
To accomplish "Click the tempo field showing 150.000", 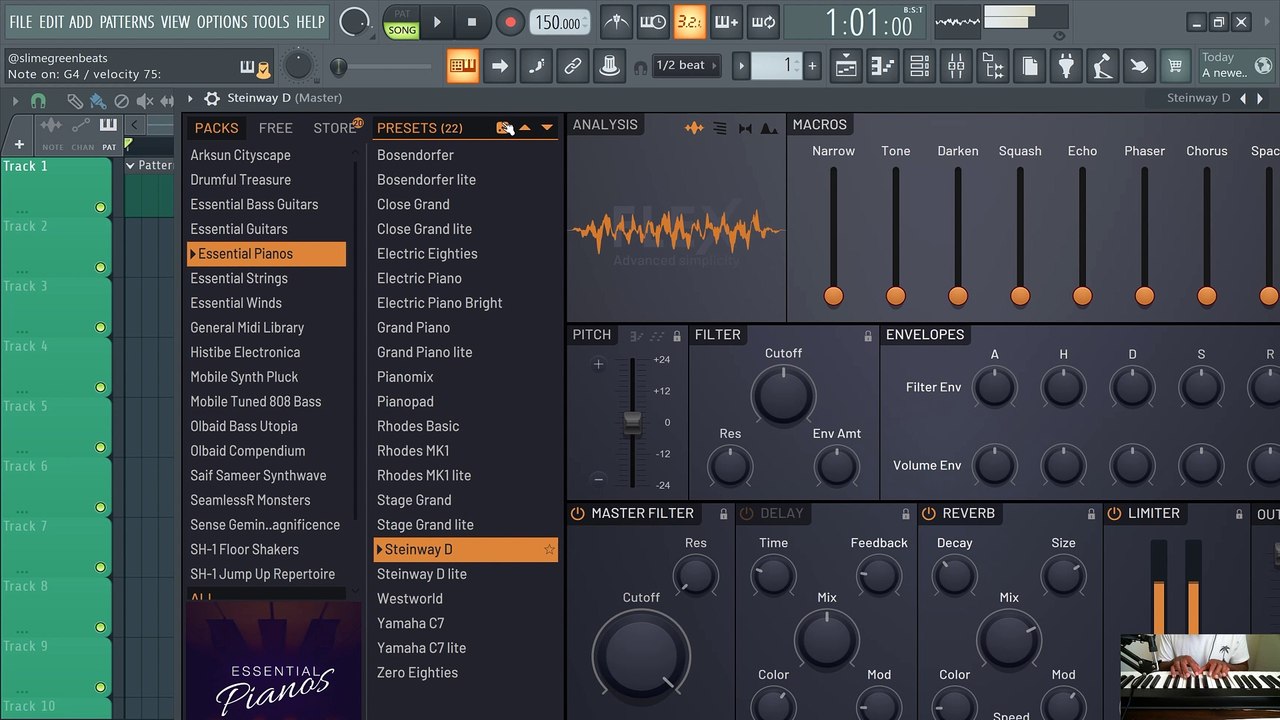I will pyautogui.click(x=558, y=22).
